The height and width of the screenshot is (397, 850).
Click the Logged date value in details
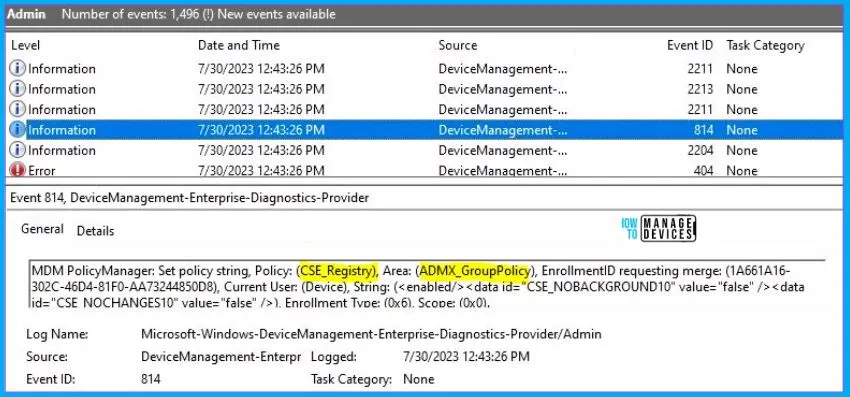(x=466, y=356)
